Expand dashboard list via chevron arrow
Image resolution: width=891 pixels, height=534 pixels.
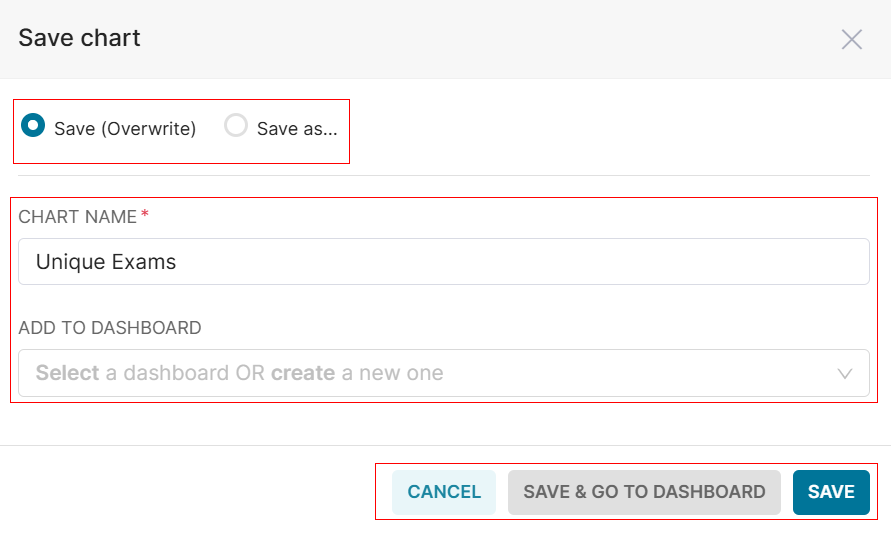(x=845, y=374)
